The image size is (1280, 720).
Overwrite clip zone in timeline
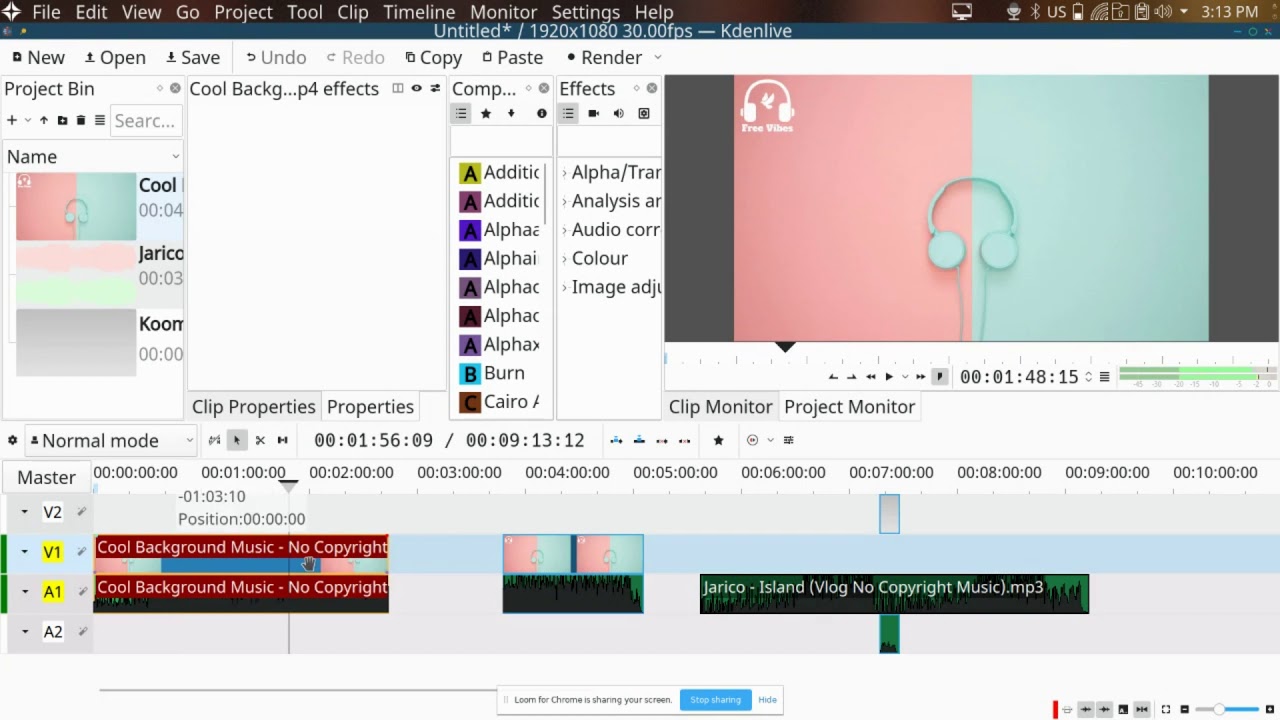[x=639, y=440]
